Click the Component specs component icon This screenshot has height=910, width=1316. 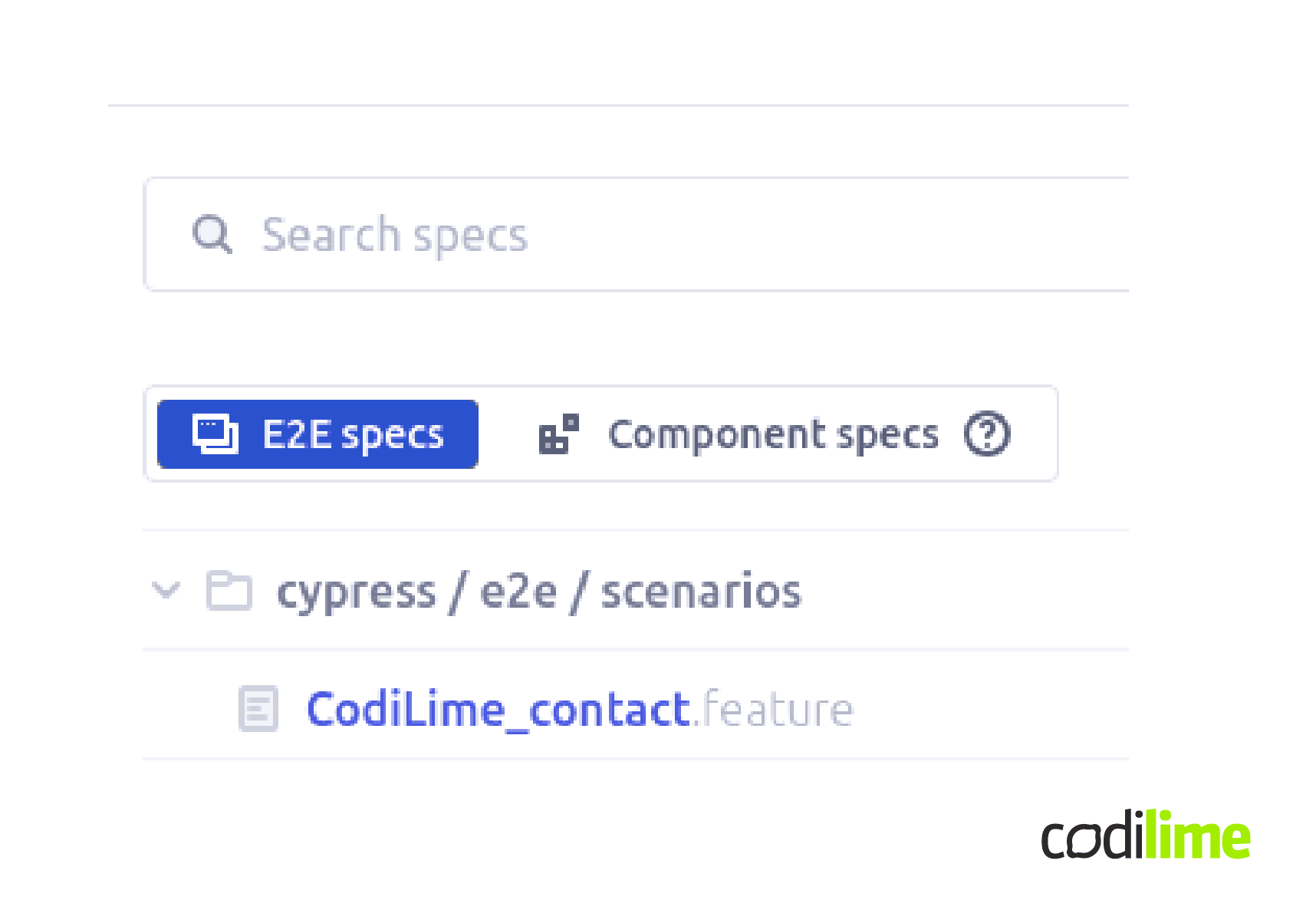point(557,434)
